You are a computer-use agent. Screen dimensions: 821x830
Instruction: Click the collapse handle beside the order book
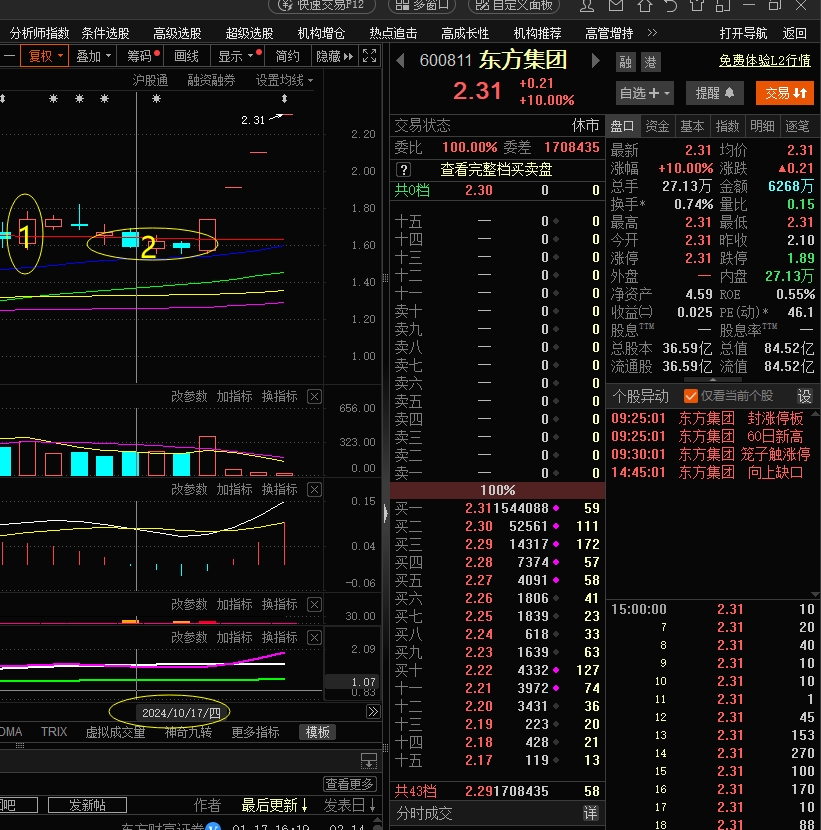pyautogui.click(x=385, y=512)
